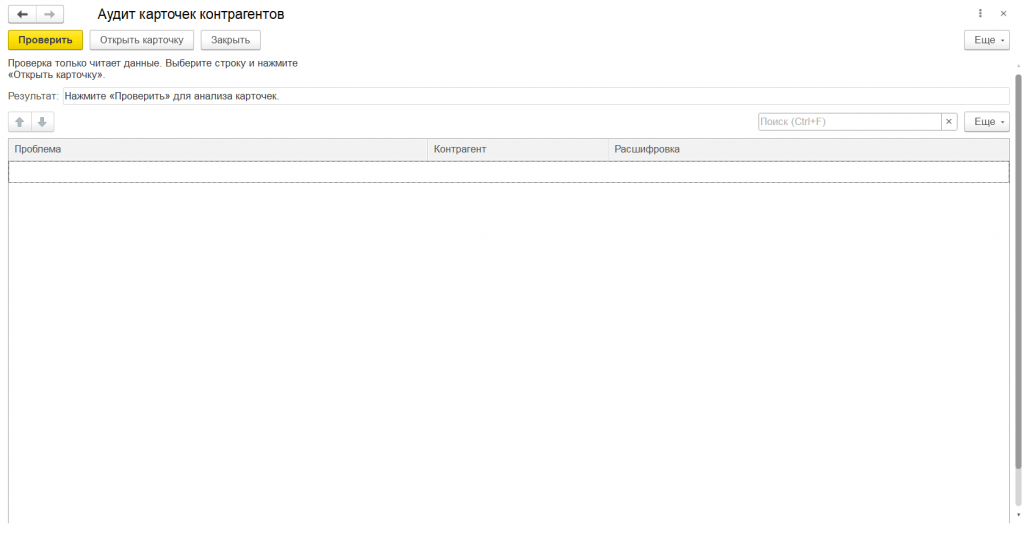Expand the top Еще dropdown
This screenshot has height=533, width=1024.
point(987,40)
